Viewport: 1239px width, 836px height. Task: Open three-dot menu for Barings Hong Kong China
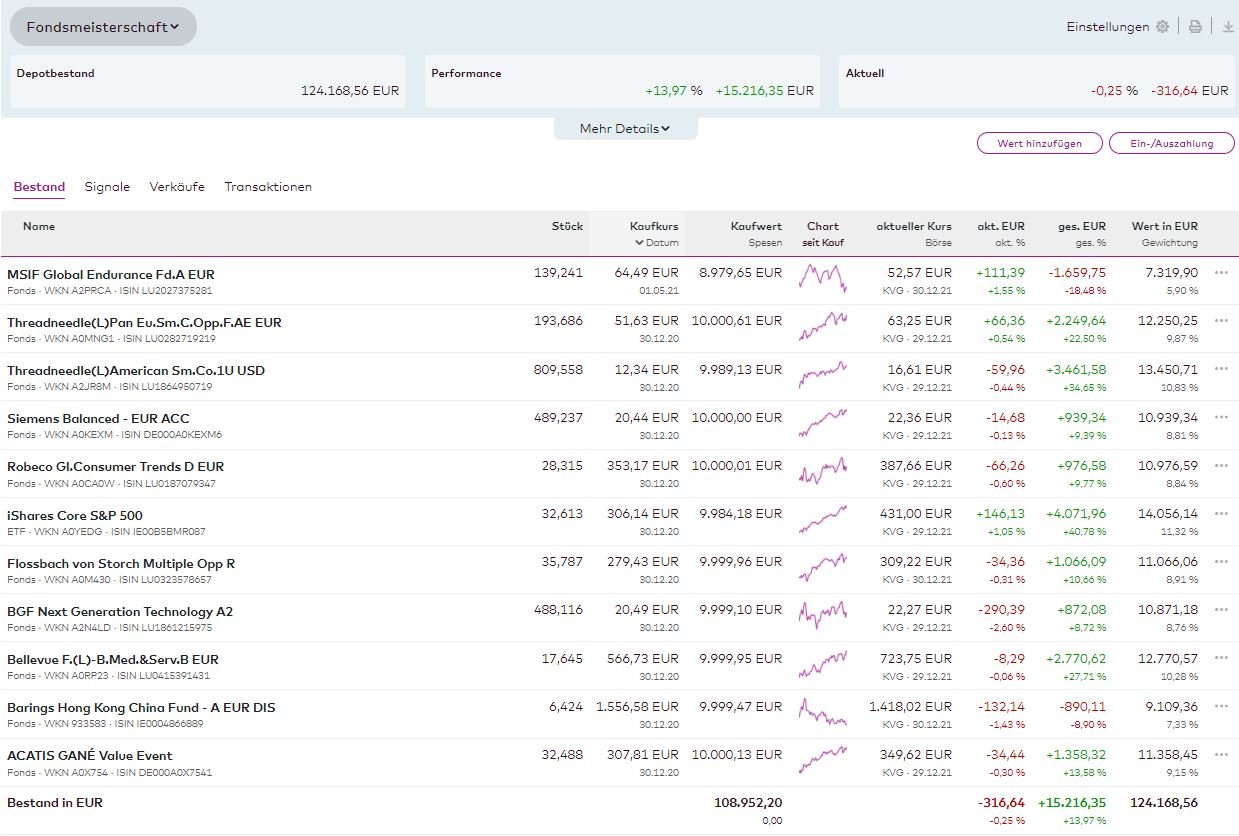tap(1221, 706)
